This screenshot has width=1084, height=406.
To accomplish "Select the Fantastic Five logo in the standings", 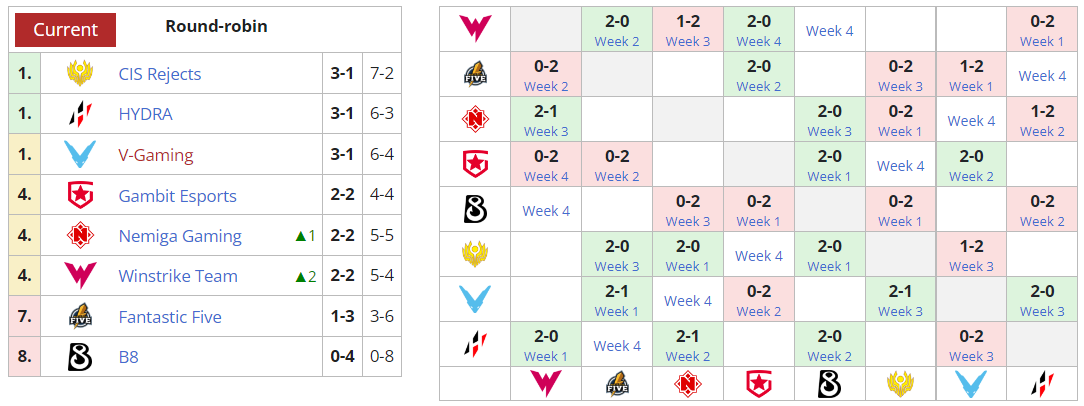I will coord(79,317).
